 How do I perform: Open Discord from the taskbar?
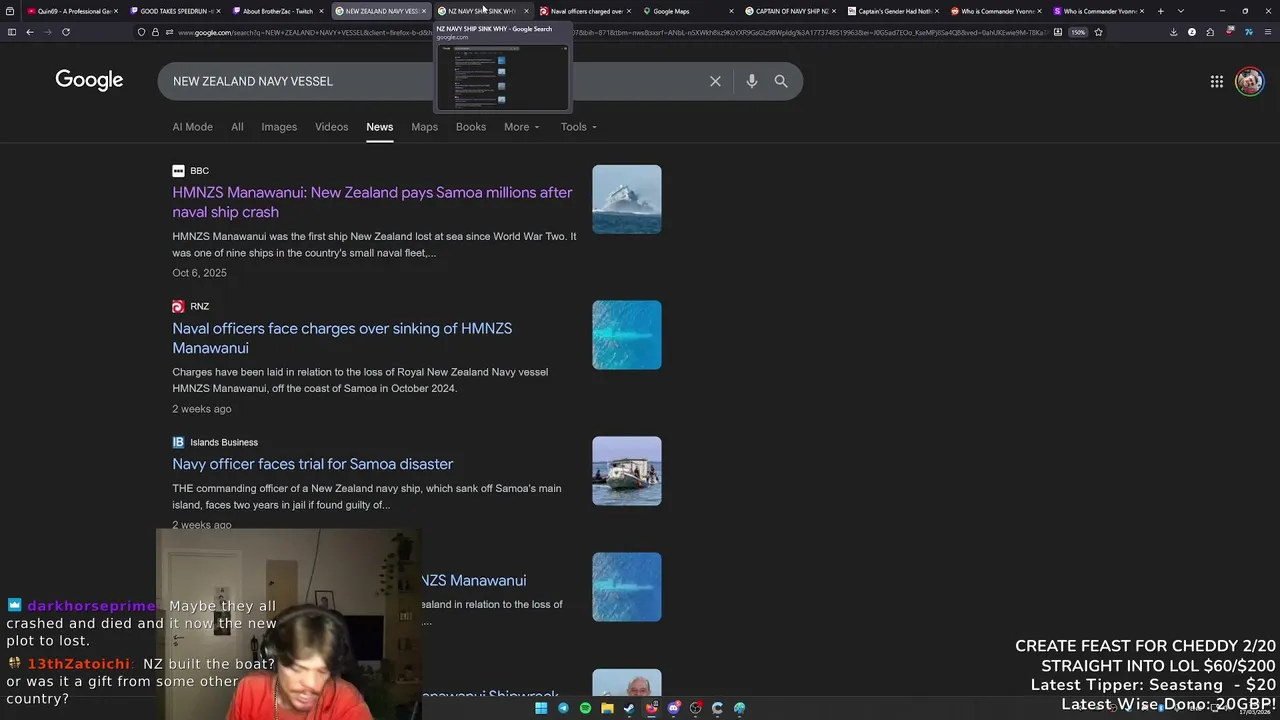tap(674, 708)
